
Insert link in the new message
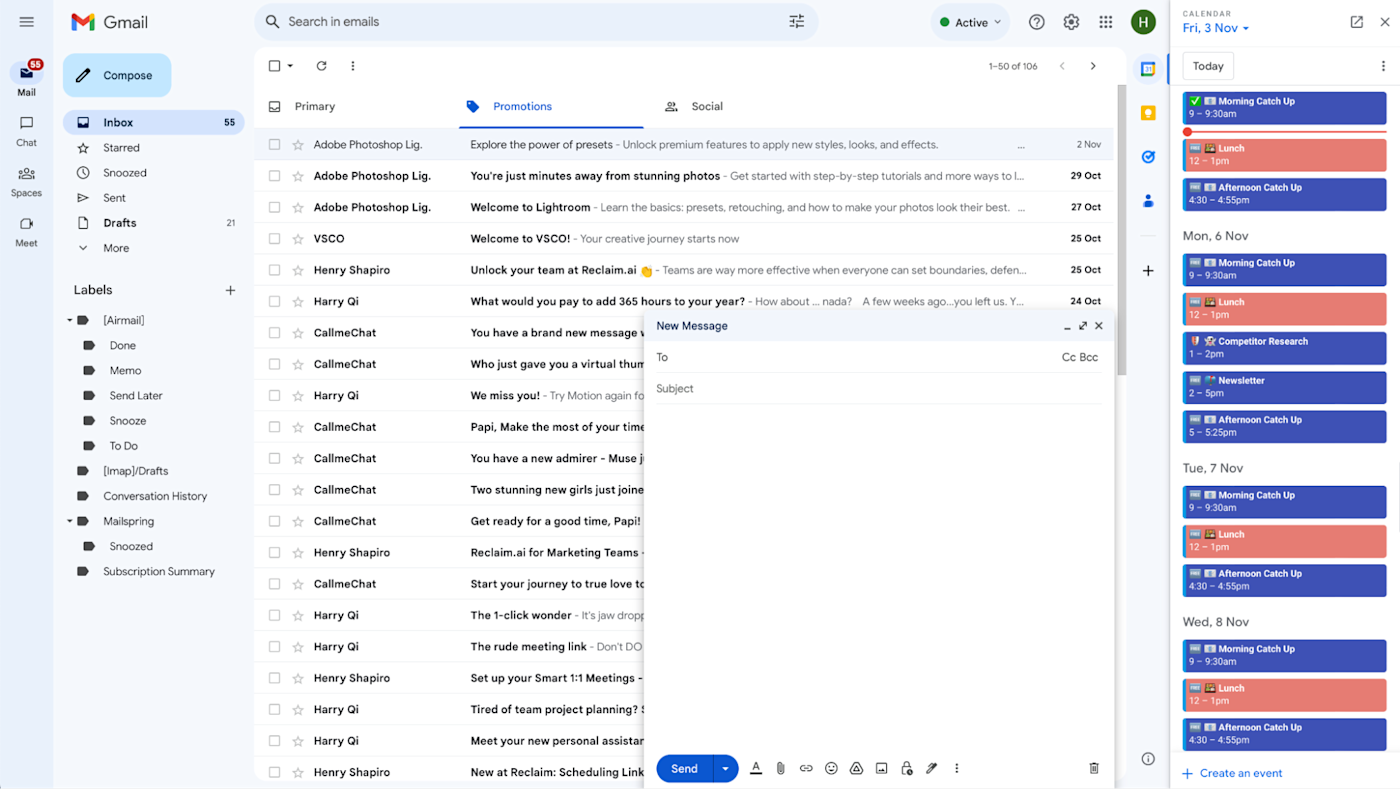[806, 768]
